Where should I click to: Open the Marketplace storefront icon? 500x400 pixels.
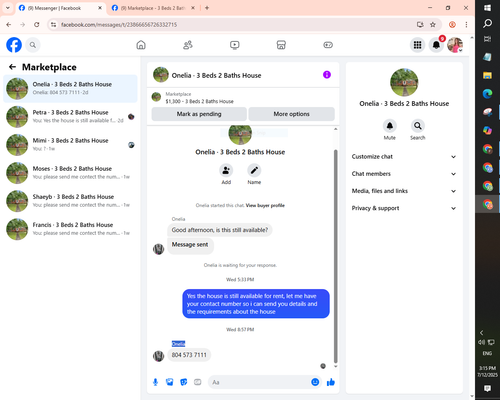pyautogui.click(x=281, y=45)
